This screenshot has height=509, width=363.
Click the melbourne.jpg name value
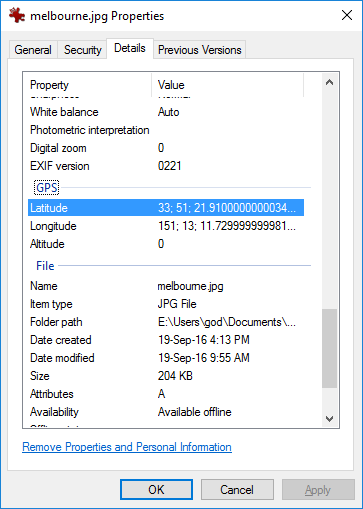coord(190,286)
